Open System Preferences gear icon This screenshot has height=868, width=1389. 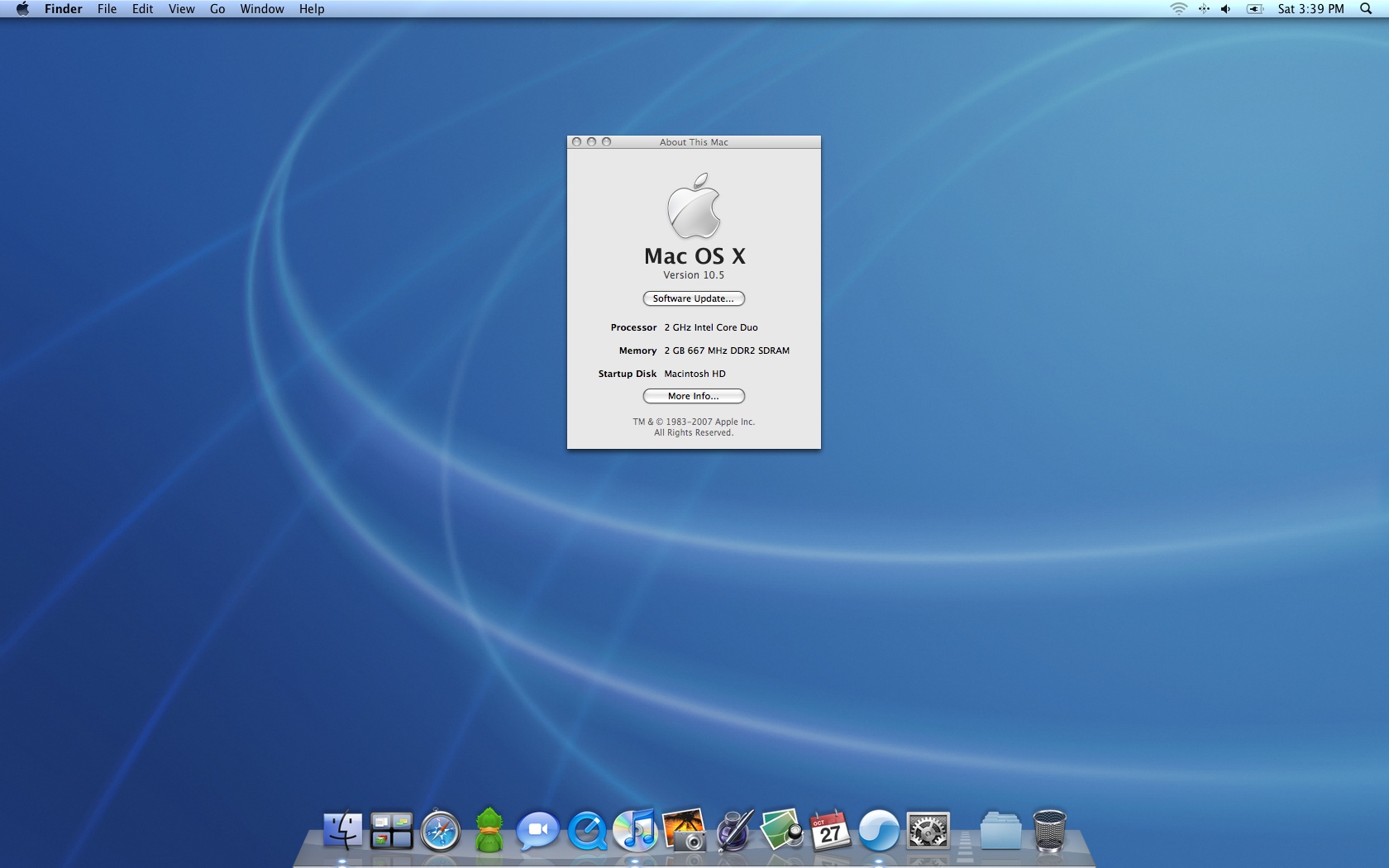(x=928, y=831)
